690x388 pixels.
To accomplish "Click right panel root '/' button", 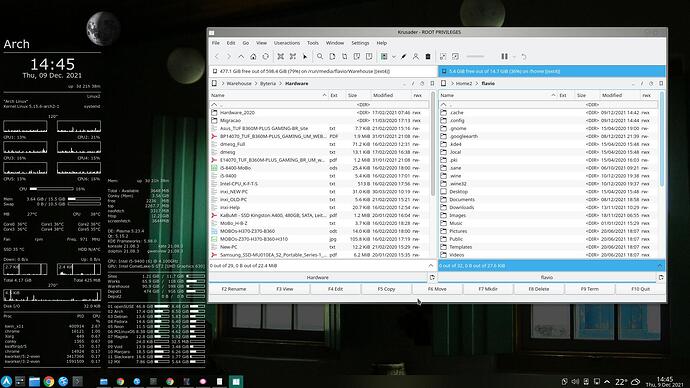I will (x=642, y=84).
